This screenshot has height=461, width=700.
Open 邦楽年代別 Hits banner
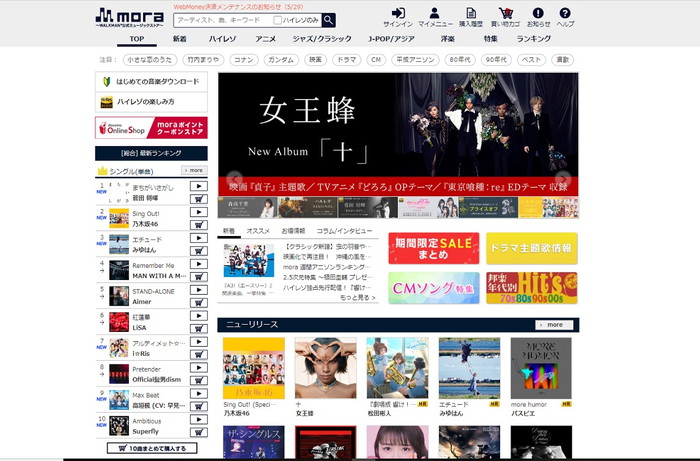(531, 288)
